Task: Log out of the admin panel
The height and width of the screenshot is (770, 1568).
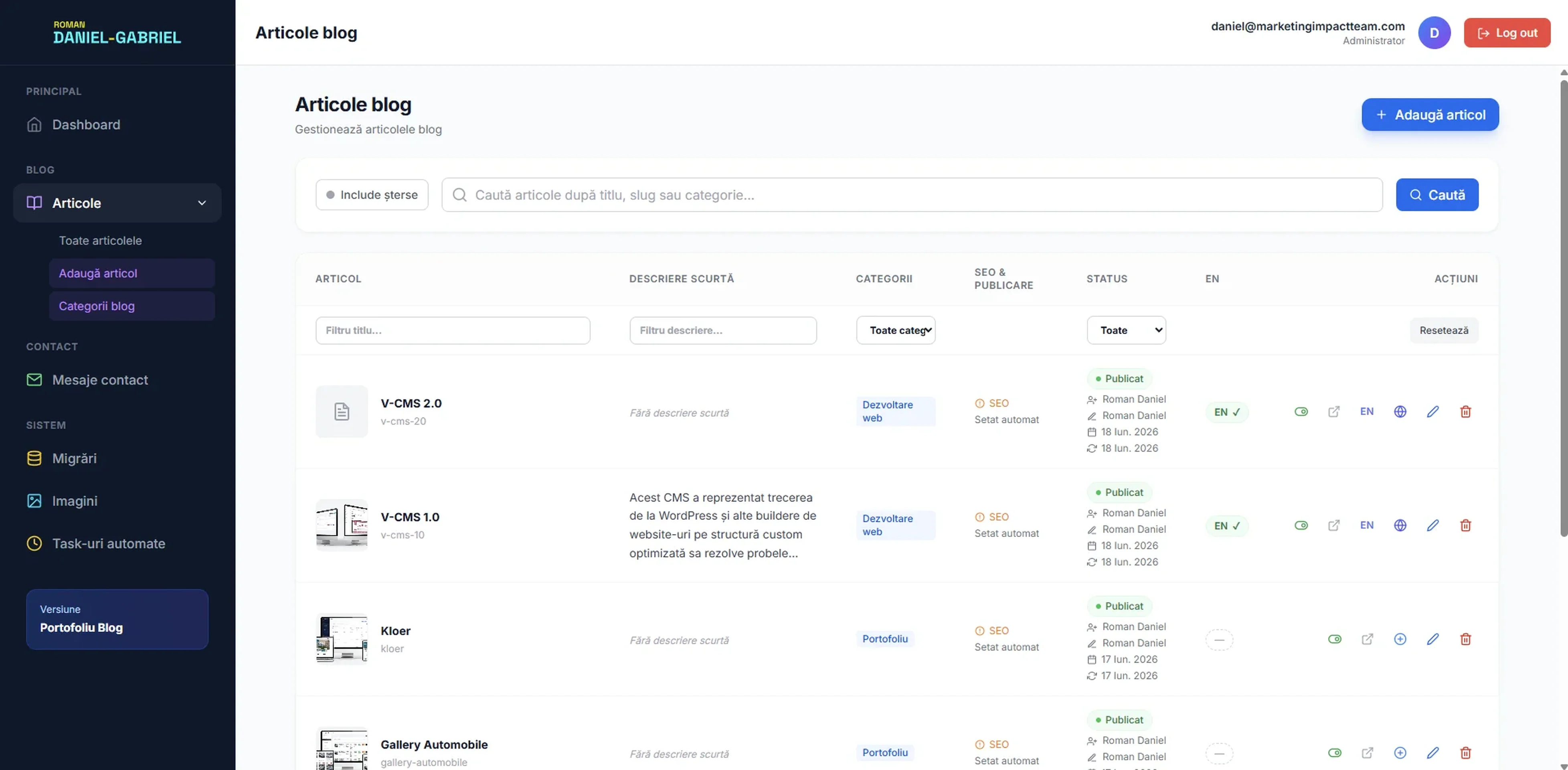Action: pos(1507,33)
